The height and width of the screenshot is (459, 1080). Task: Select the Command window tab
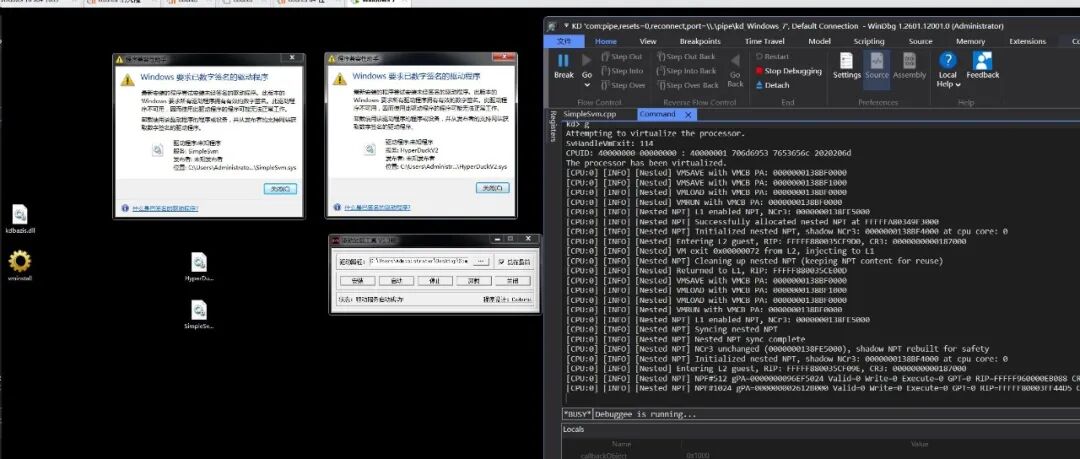coord(656,114)
